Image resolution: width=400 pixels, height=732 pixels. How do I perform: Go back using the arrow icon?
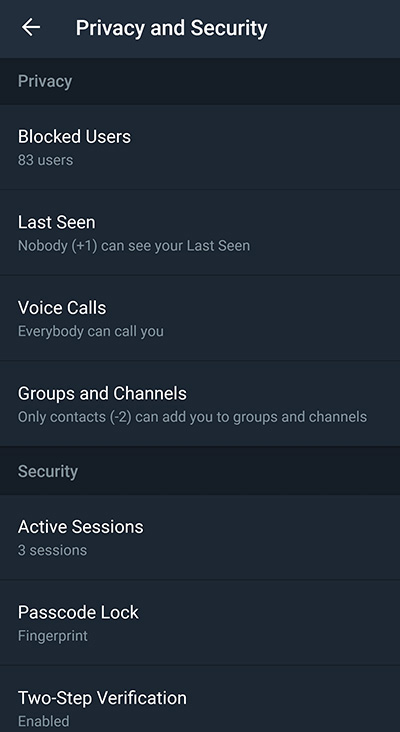tap(31, 27)
